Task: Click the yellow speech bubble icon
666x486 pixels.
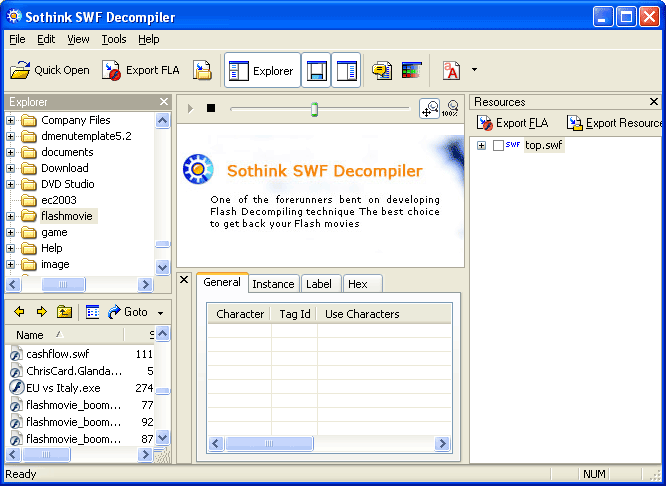Action: (382, 70)
